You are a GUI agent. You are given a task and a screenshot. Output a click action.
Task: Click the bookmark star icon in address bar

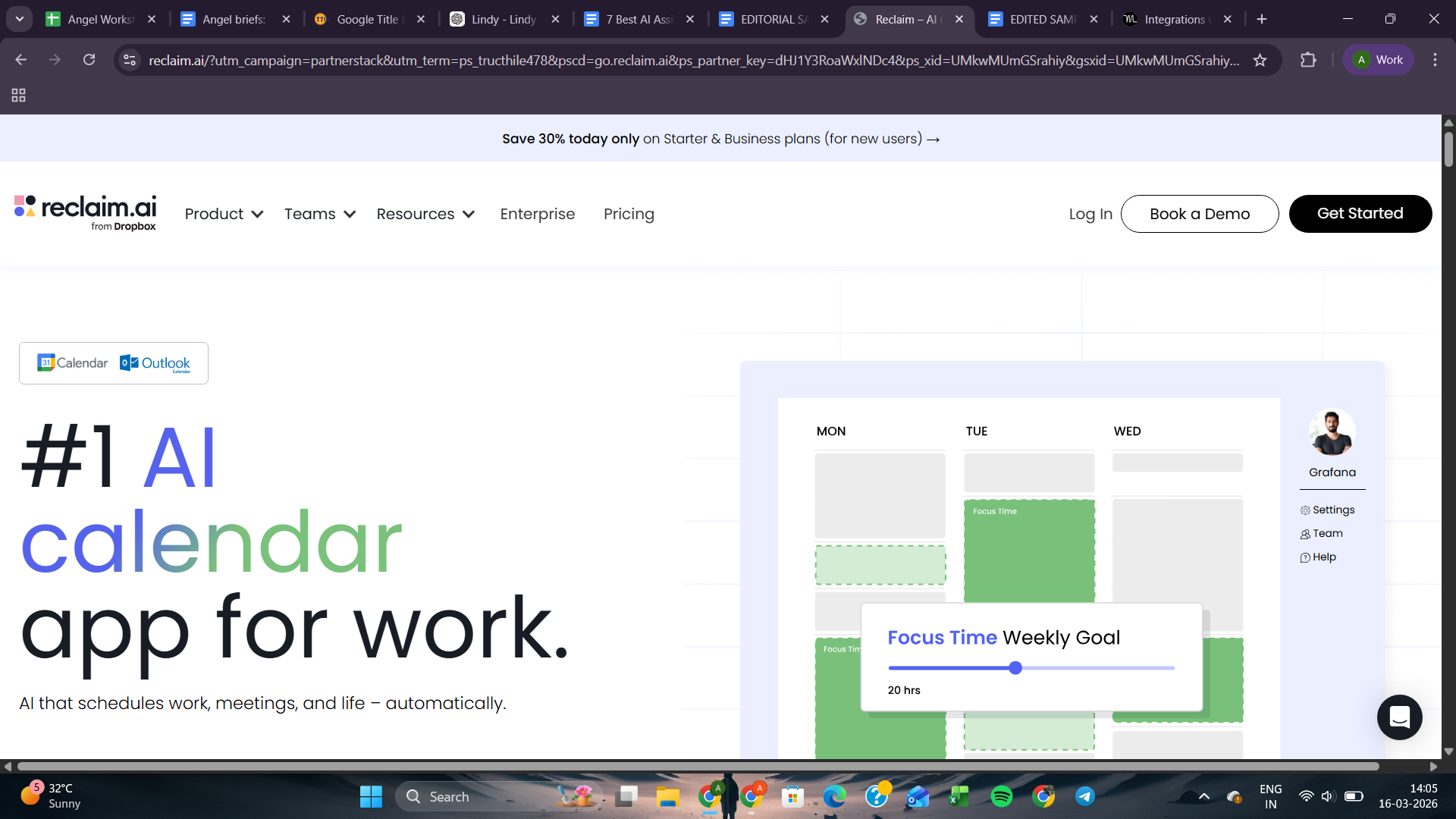(x=1260, y=60)
